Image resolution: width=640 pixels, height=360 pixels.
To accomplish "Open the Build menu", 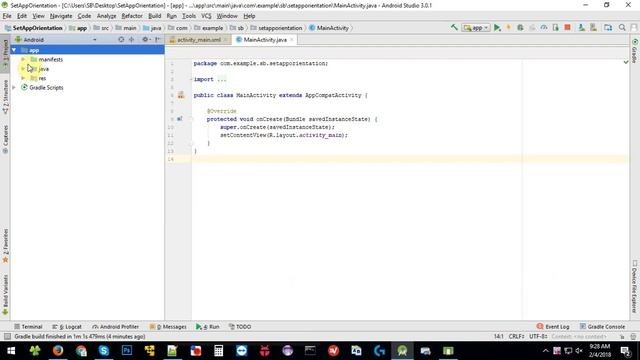I will pyautogui.click(x=154, y=16).
